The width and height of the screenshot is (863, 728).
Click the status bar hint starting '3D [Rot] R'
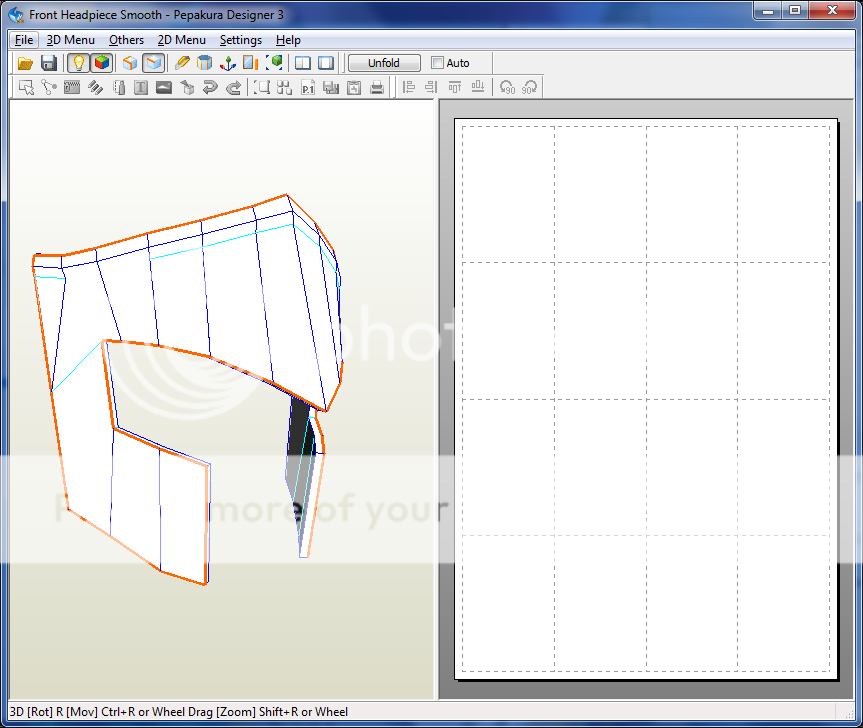click(x=179, y=711)
